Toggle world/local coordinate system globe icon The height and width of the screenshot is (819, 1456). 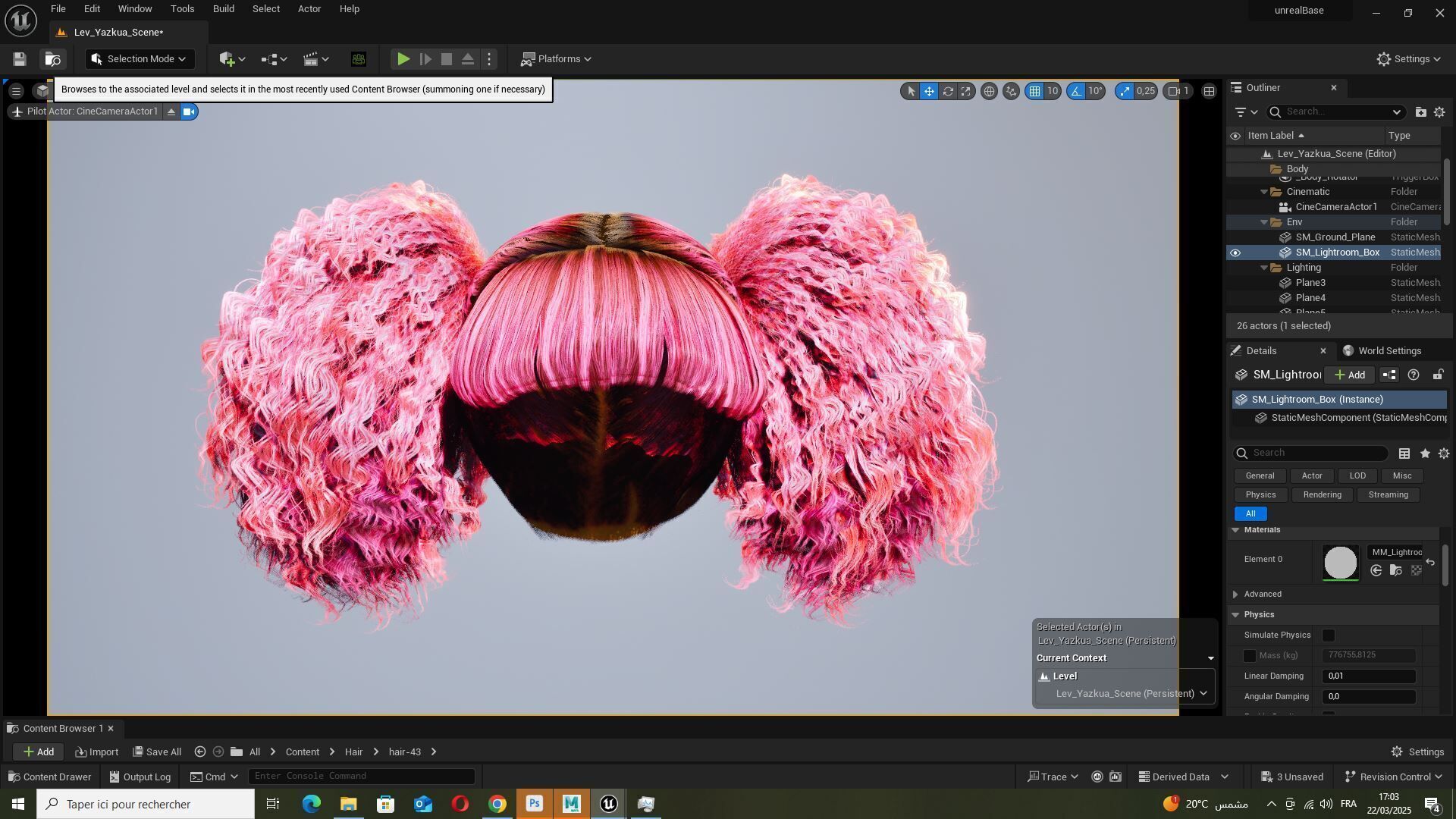tap(989, 91)
